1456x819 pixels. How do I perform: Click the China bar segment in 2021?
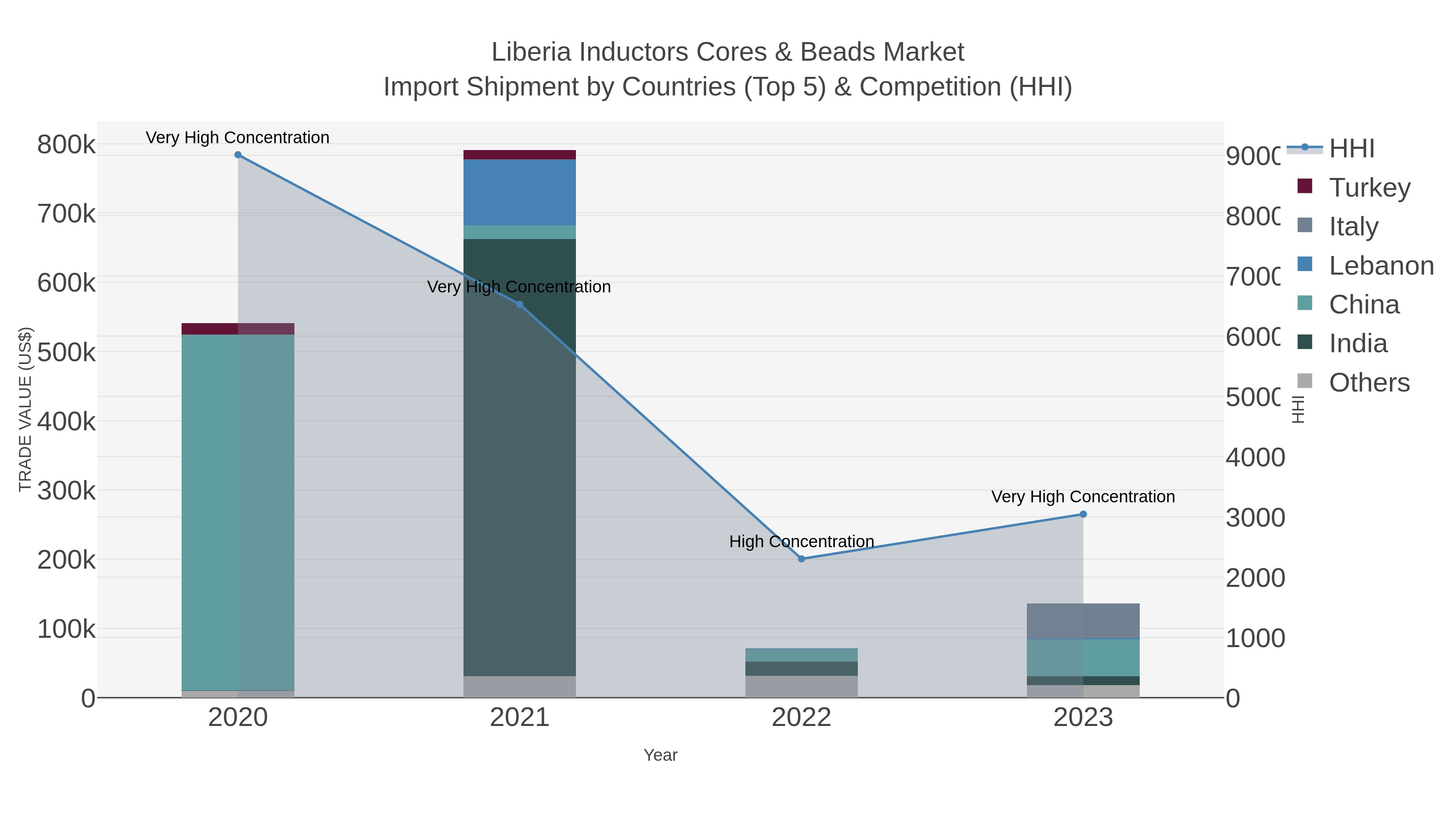(x=519, y=232)
